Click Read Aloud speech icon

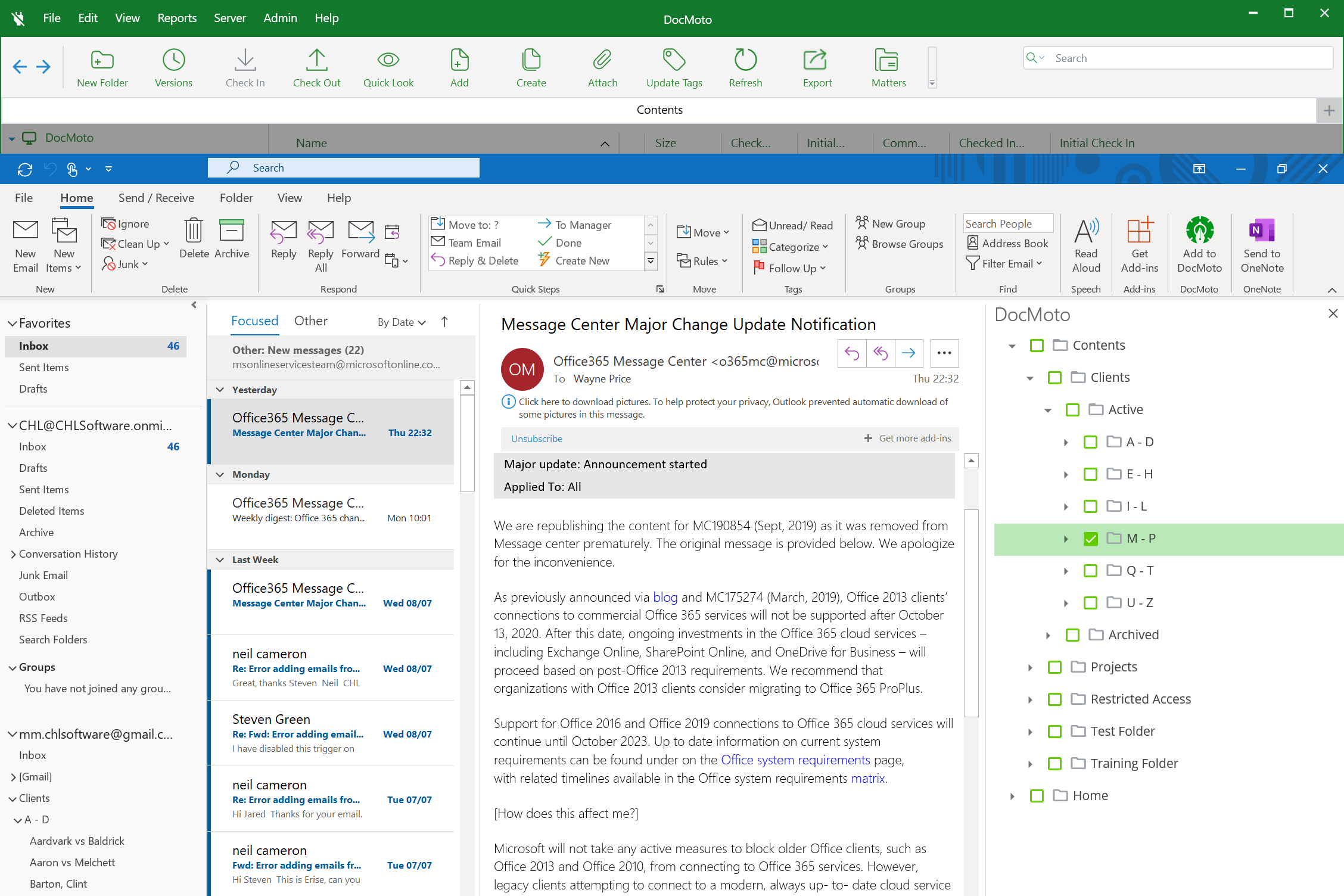click(x=1086, y=245)
